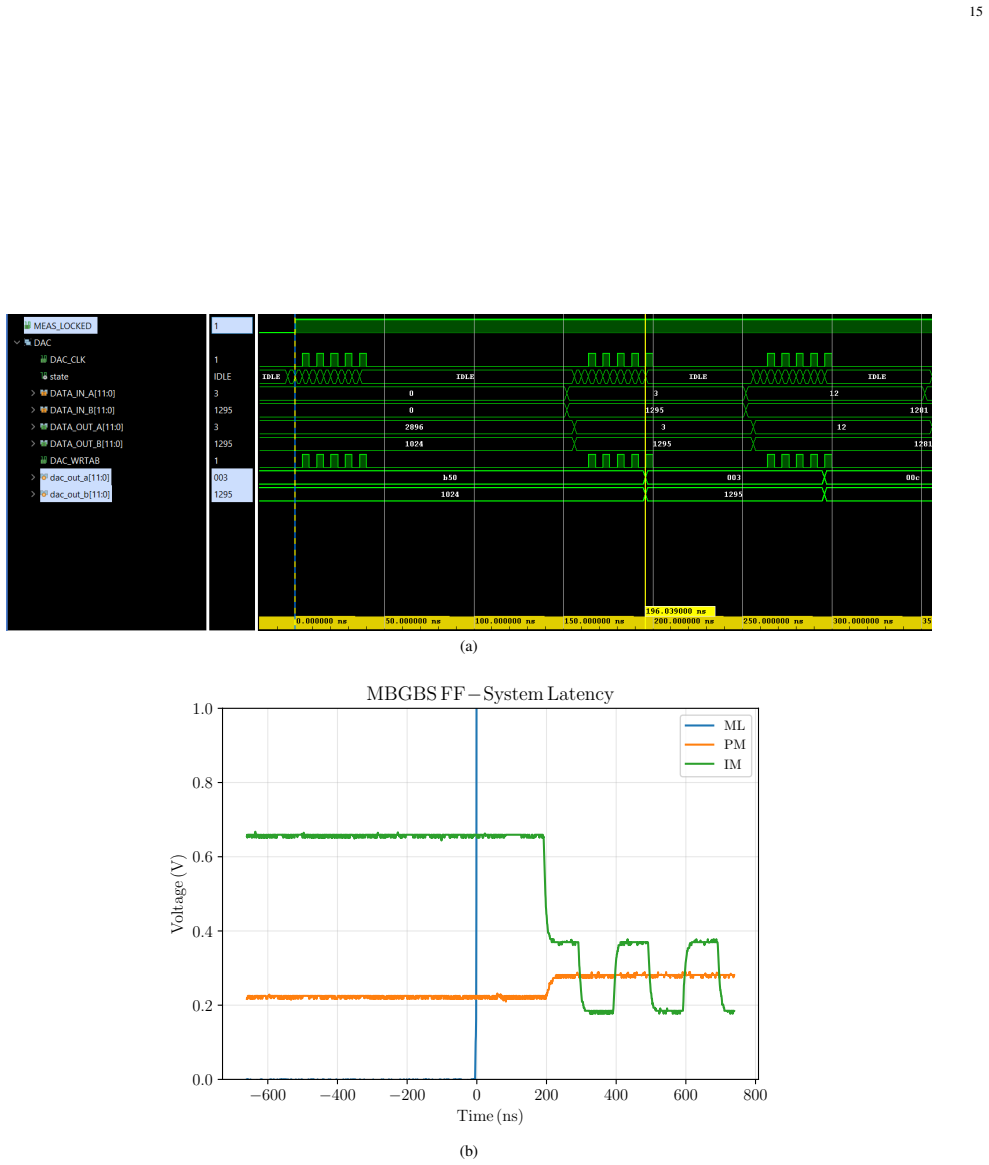Select the dac_out_b[11:0] signal name
The image size is (989, 1165).
pyautogui.click(x=80, y=494)
